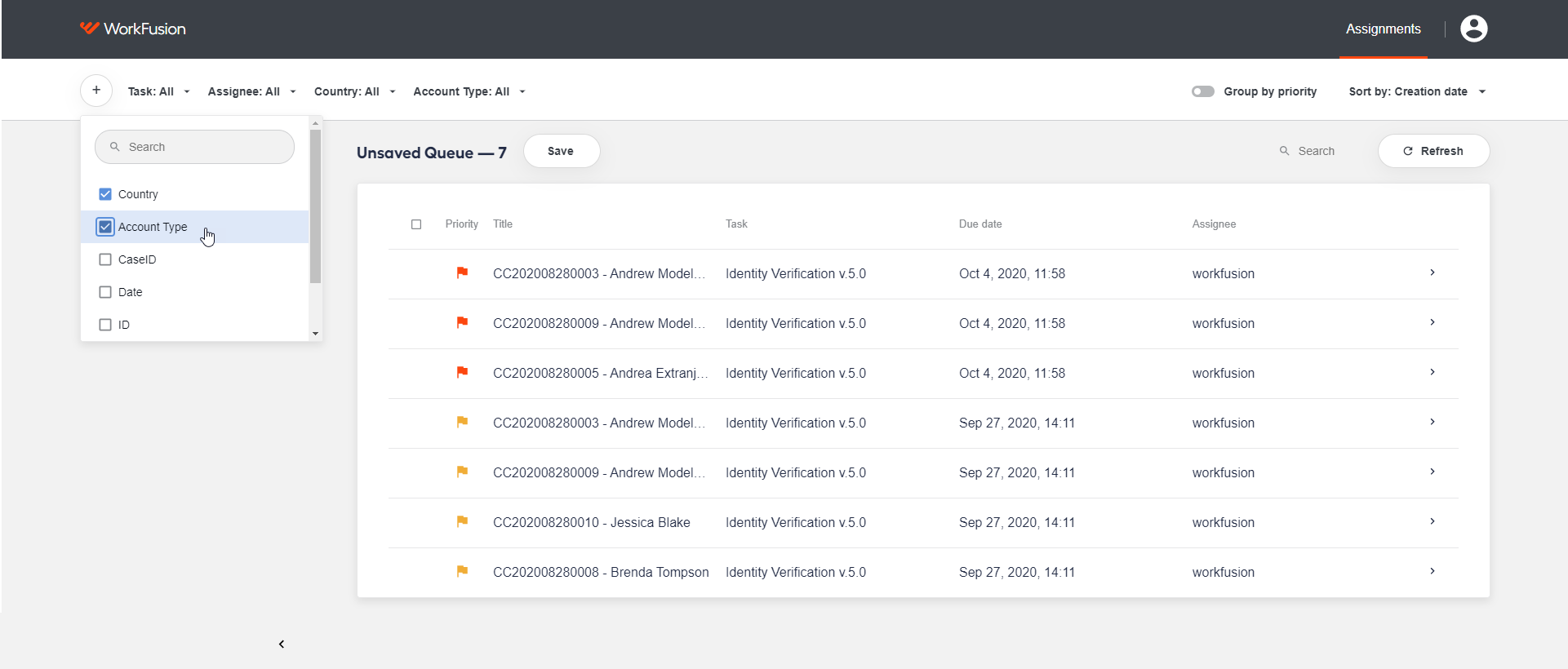Click the magnifier icon in the filter list search
The image size is (1568, 669).
[x=115, y=147]
